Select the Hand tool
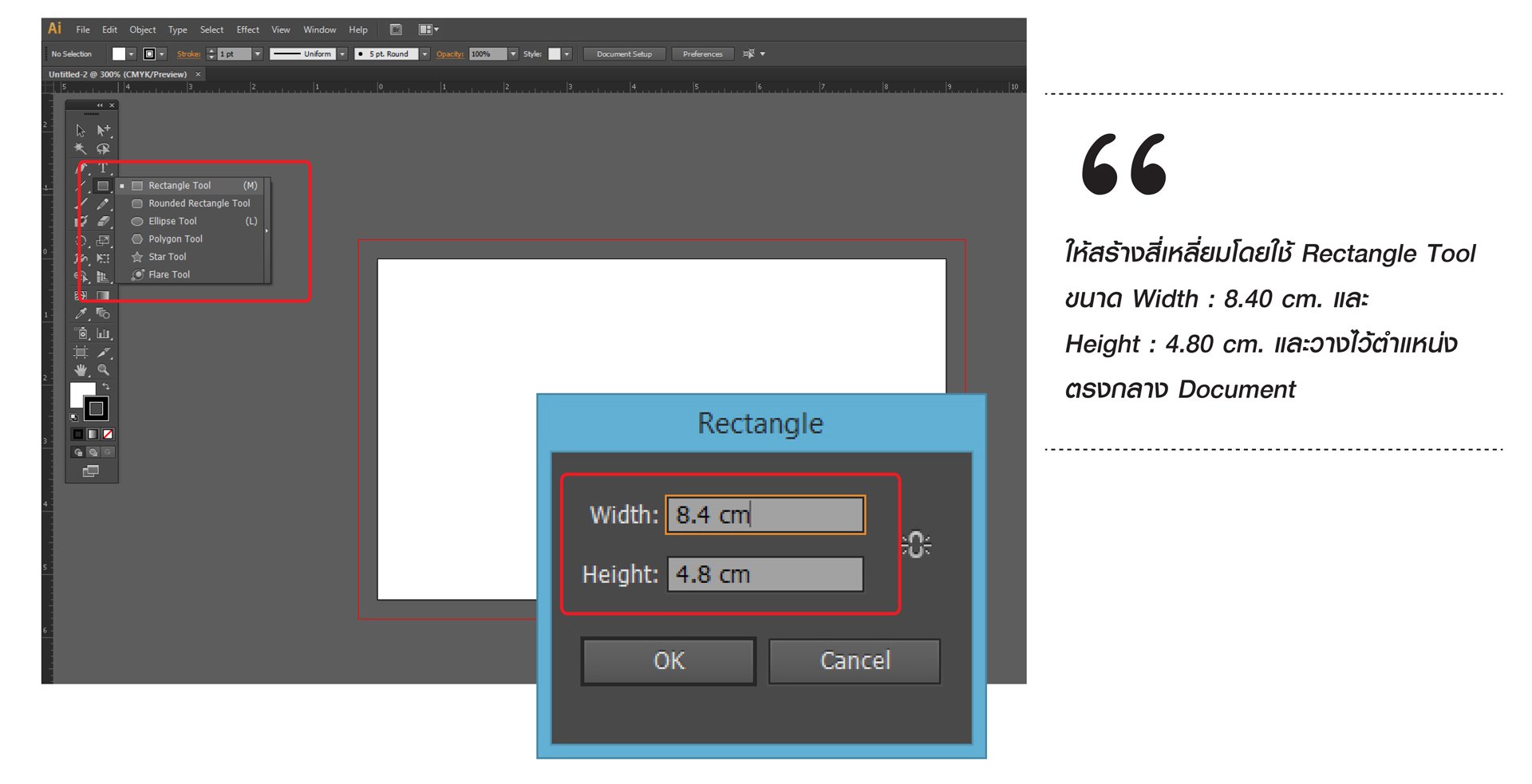This screenshot has height=784, width=1532. (x=81, y=370)
